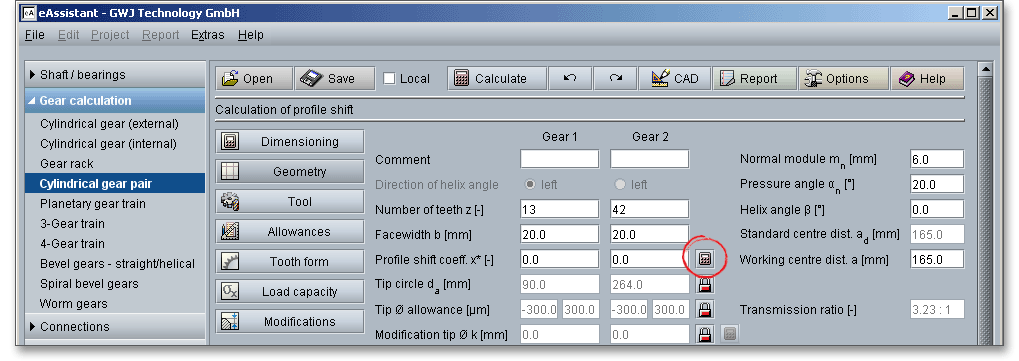The width and height of the screenshot is (1019, 361).
Task: Click the Normal module input field
Action: click(937, 159)
